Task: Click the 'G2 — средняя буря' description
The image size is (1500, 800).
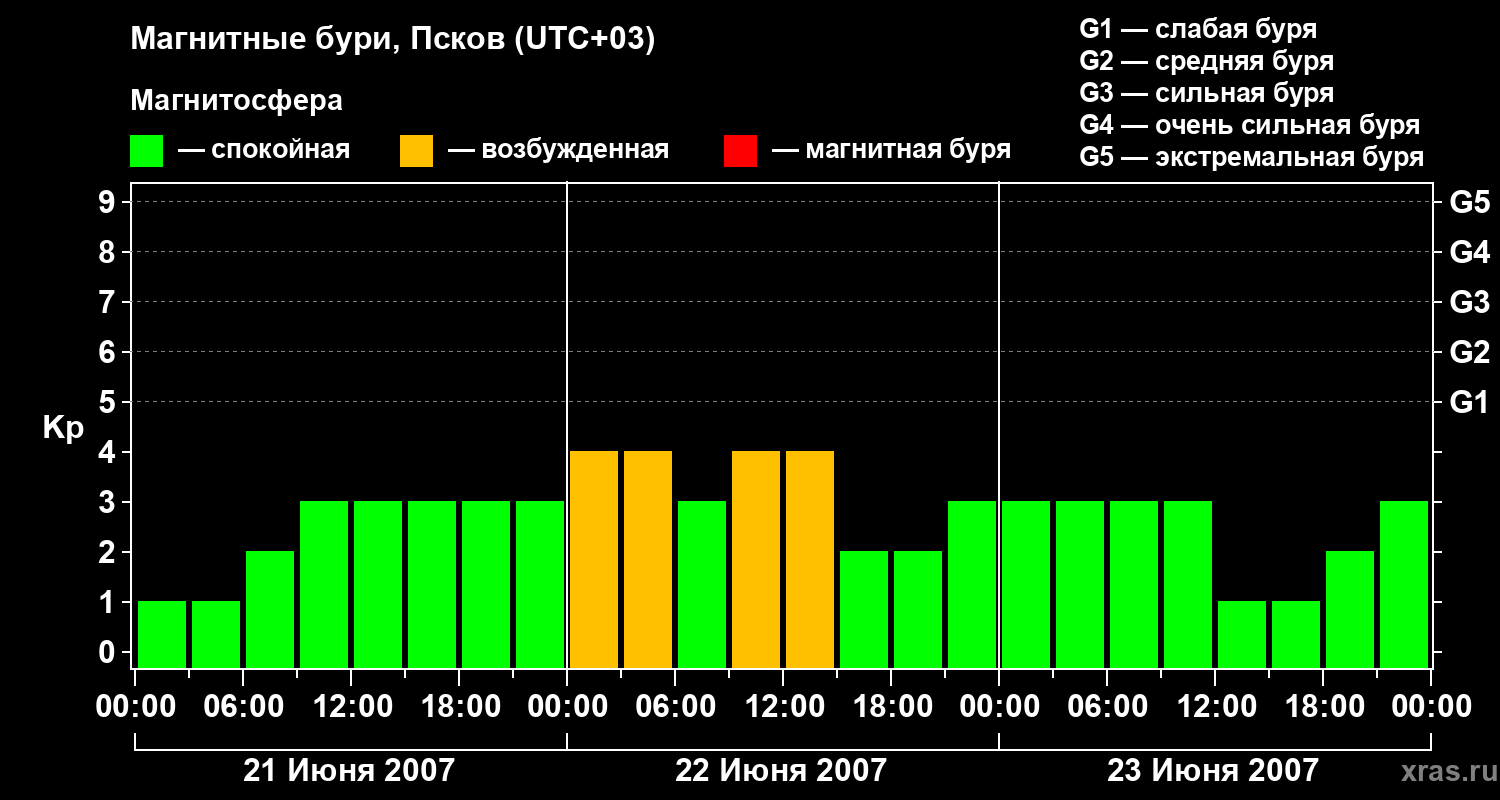Action: click(x=1206, y=61)
